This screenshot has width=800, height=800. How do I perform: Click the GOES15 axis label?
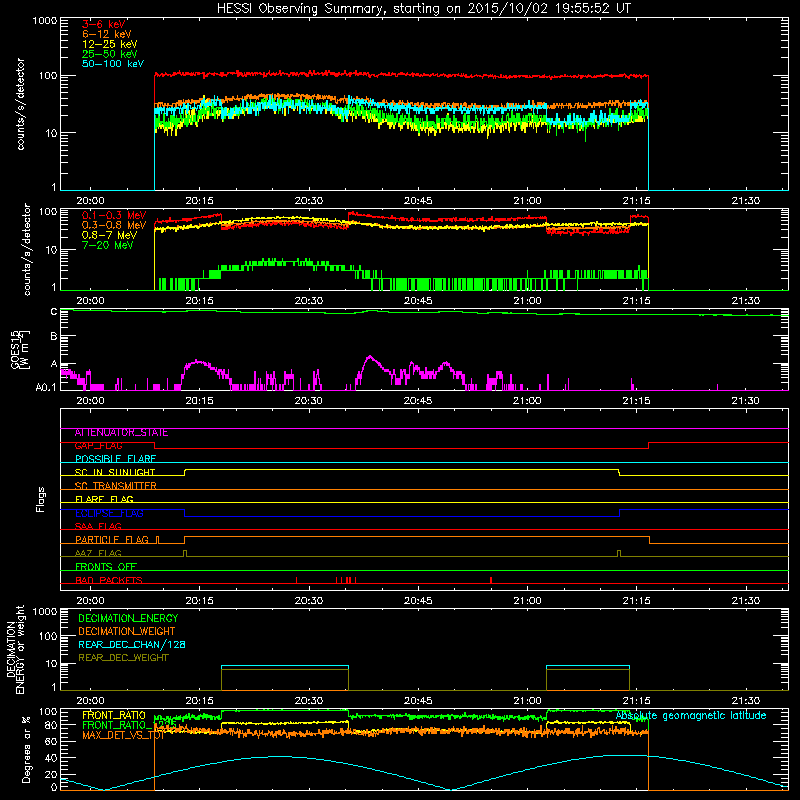point(20,349)
